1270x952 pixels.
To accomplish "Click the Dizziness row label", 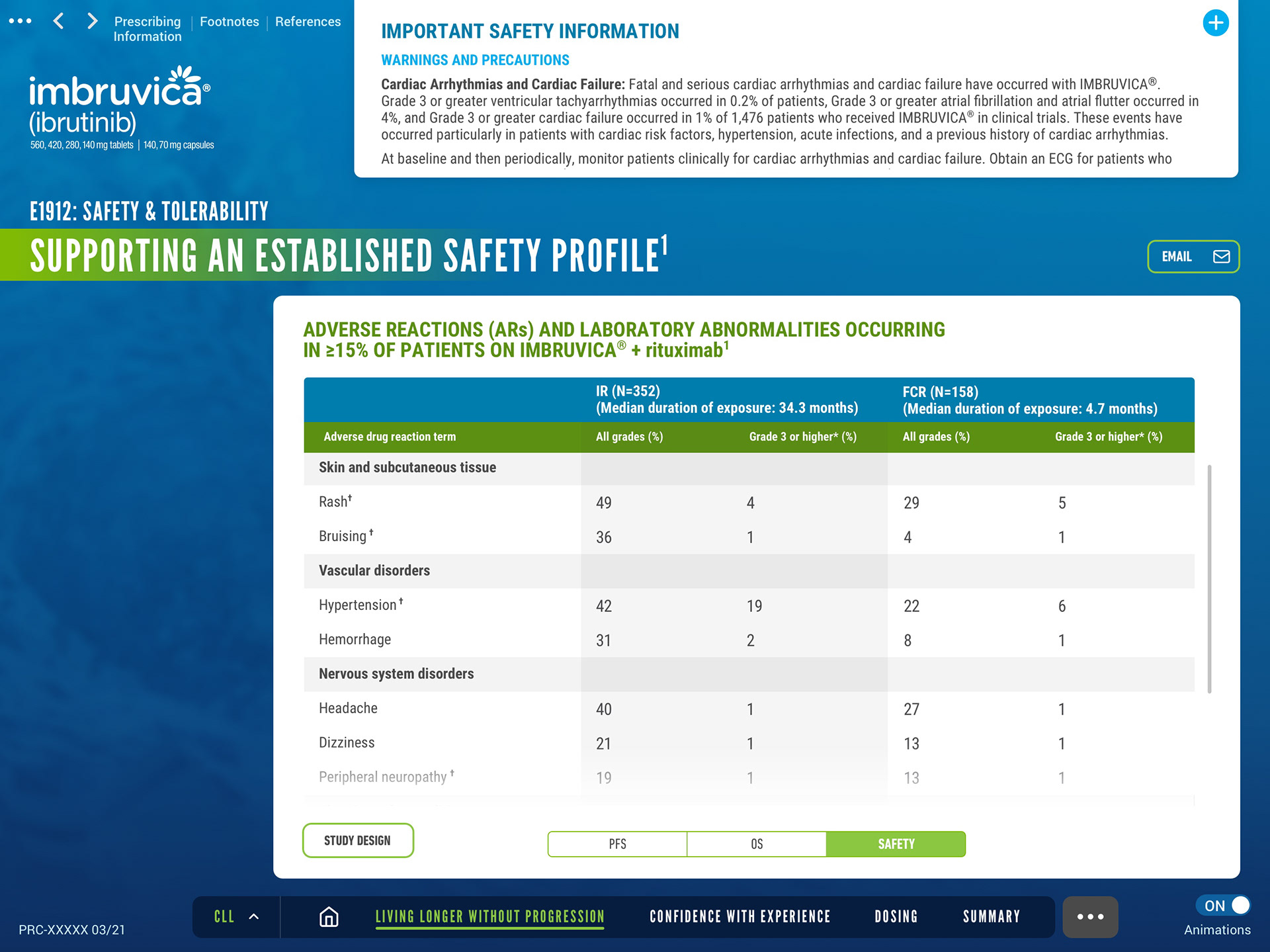I will pos(347,742).
